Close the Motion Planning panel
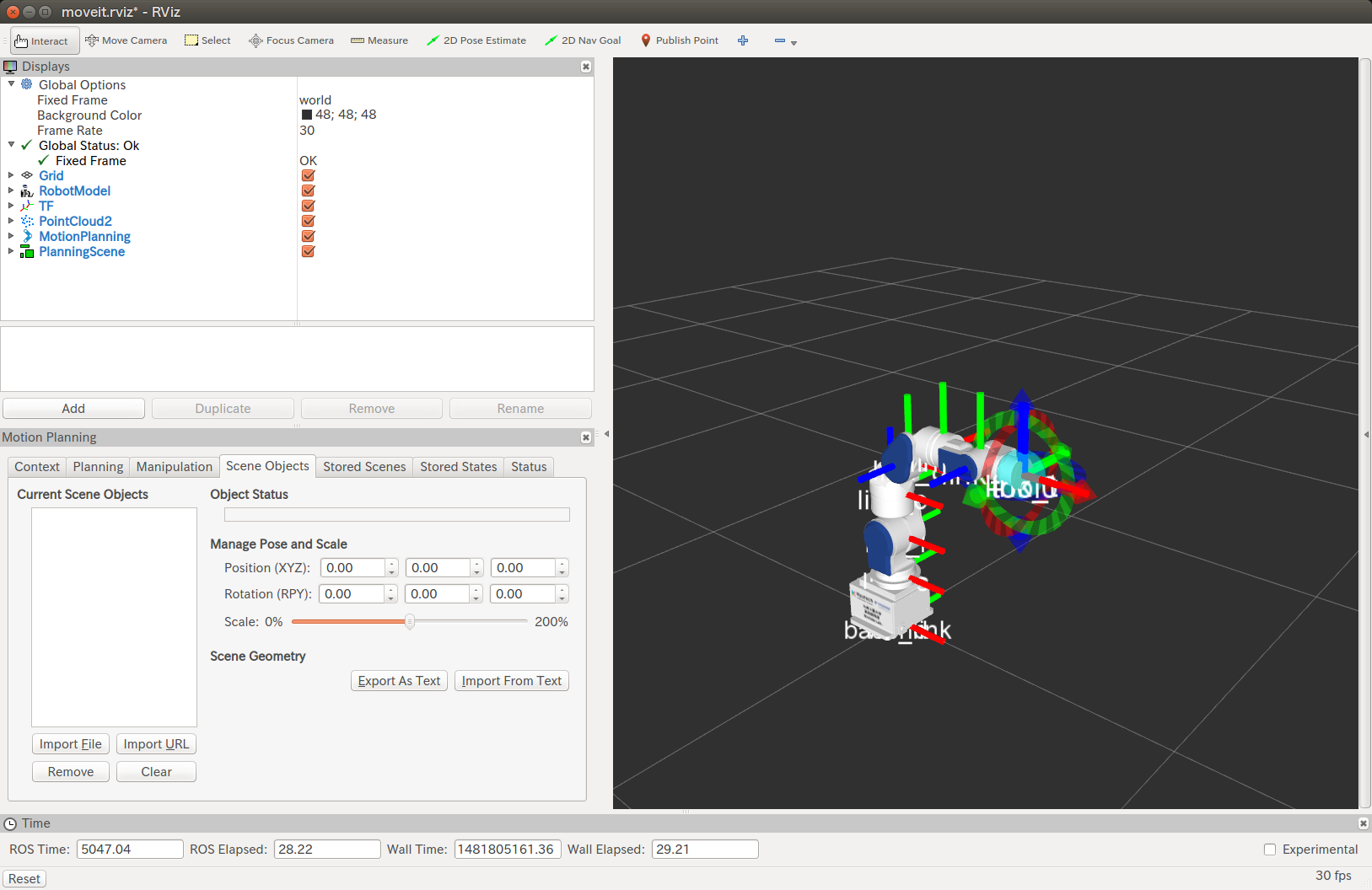 (586, 437)
